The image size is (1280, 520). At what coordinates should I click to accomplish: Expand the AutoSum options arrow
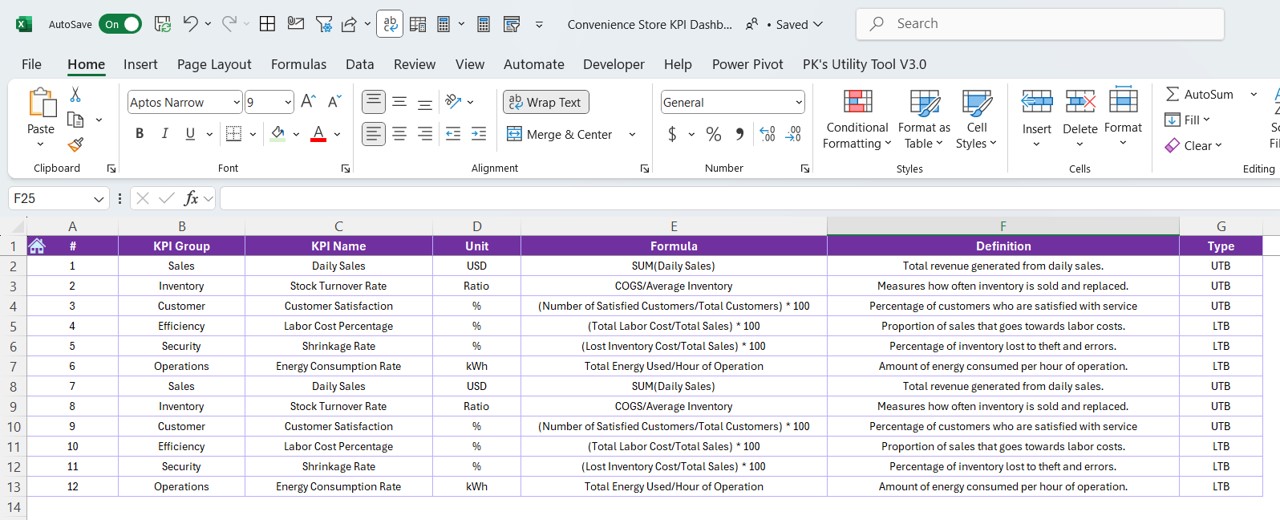tap(1253, 94)
